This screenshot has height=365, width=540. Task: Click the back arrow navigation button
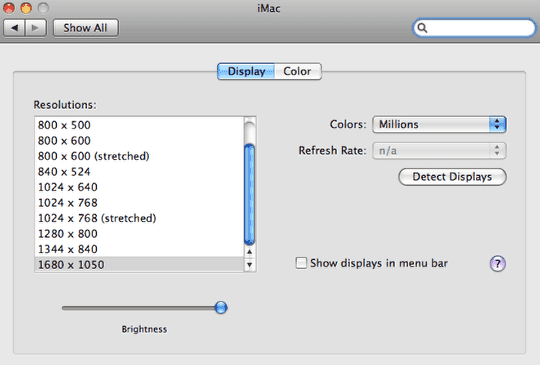tap(14, 28)
